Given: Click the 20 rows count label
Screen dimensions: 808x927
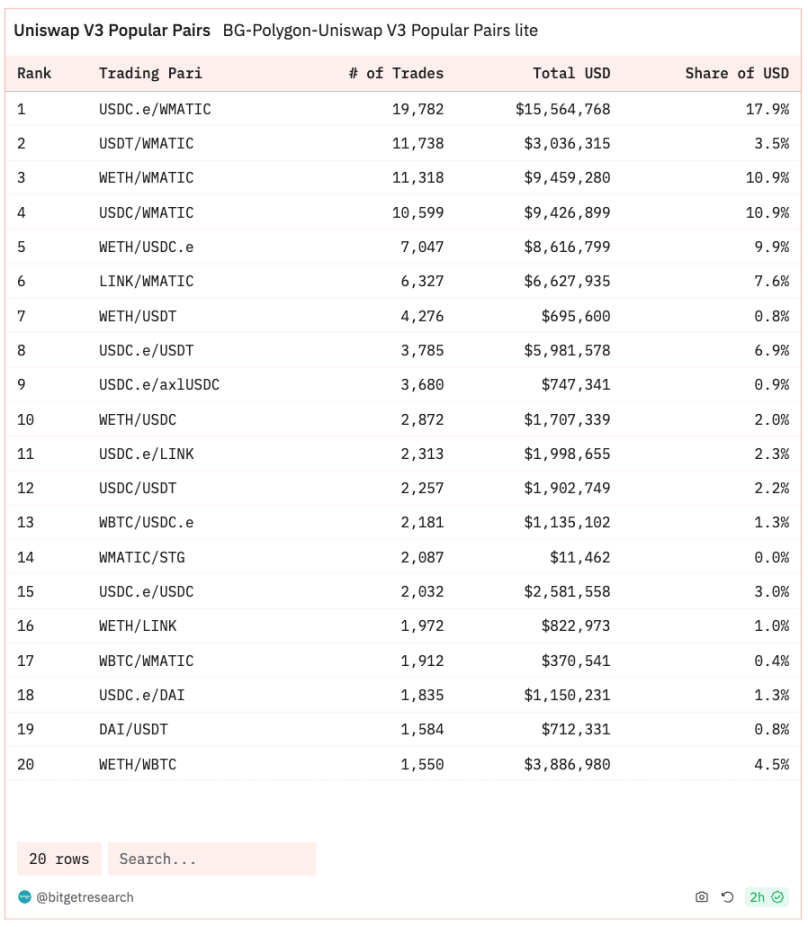Looking at the screenshot, I should 59,859.
